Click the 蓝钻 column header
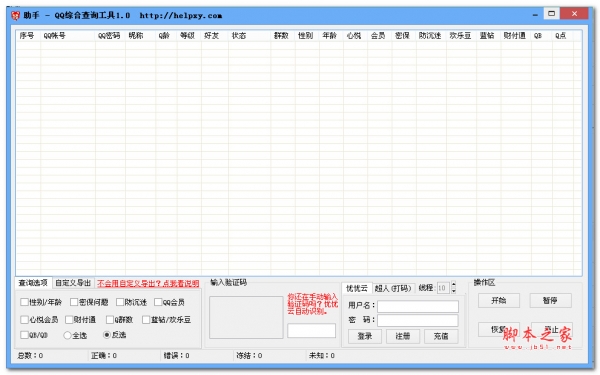This screenshot has height=375, width=600. 488,36
